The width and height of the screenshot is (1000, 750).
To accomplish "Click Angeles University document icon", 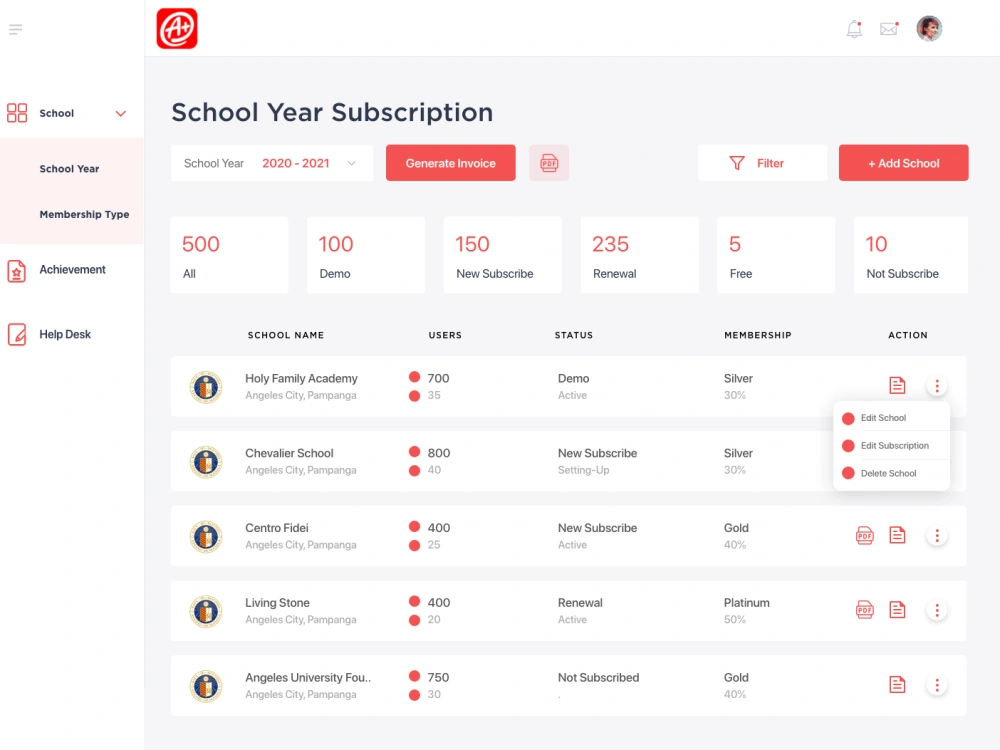I will (x=897, y=684).
